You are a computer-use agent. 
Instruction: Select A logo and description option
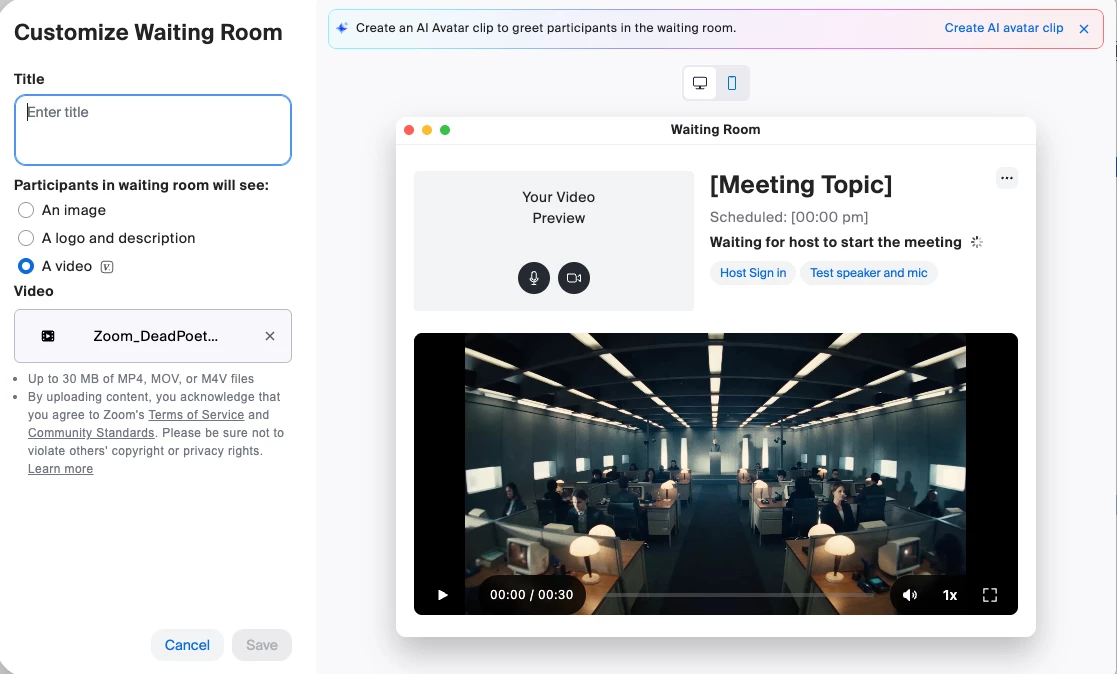click(26, 238)
